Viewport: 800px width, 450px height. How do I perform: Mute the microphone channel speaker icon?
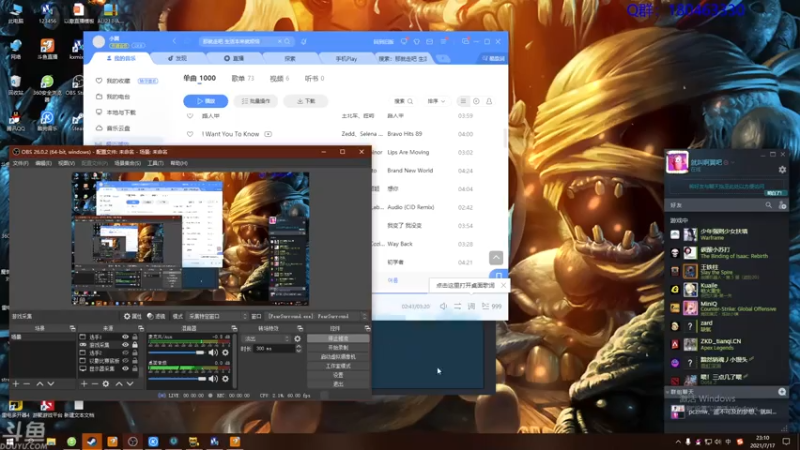[213, 353]
